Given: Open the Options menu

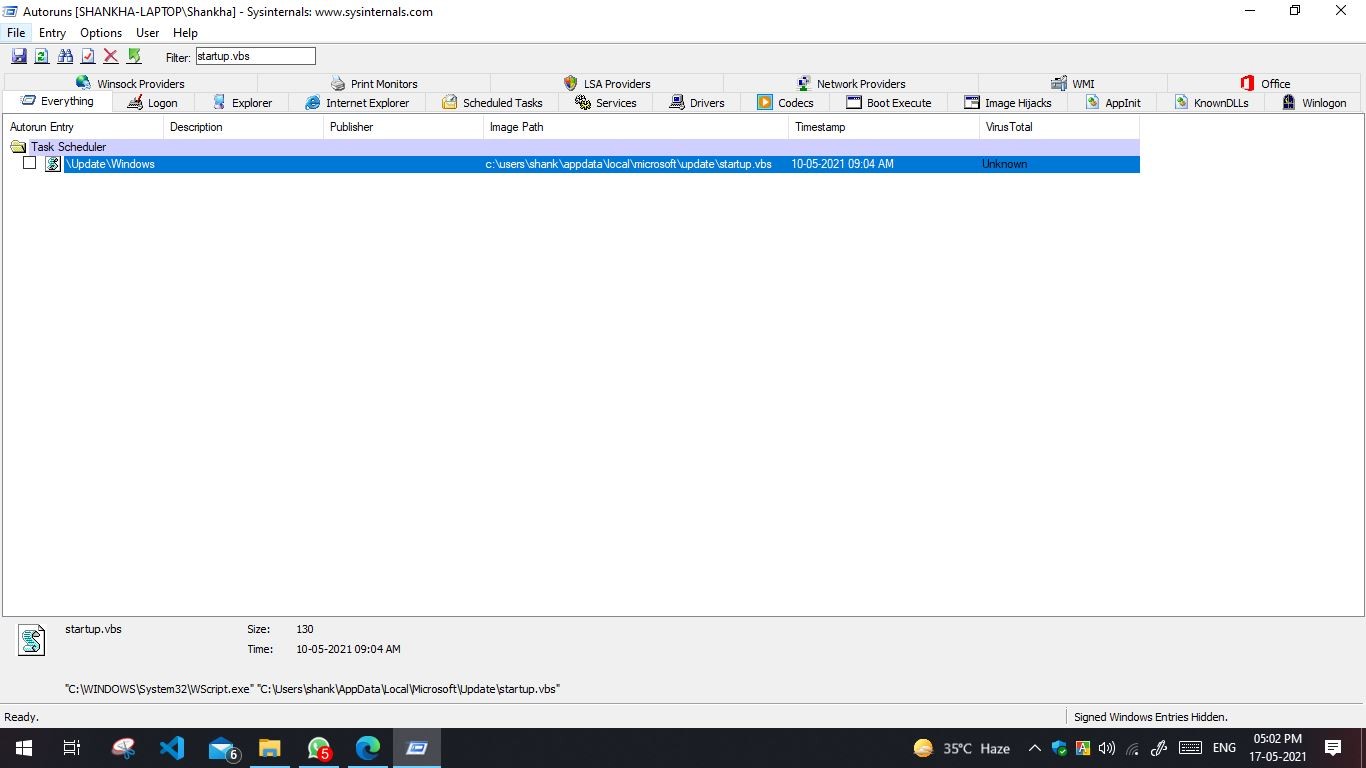Looking at the screenshot, I should click(100, 32).
